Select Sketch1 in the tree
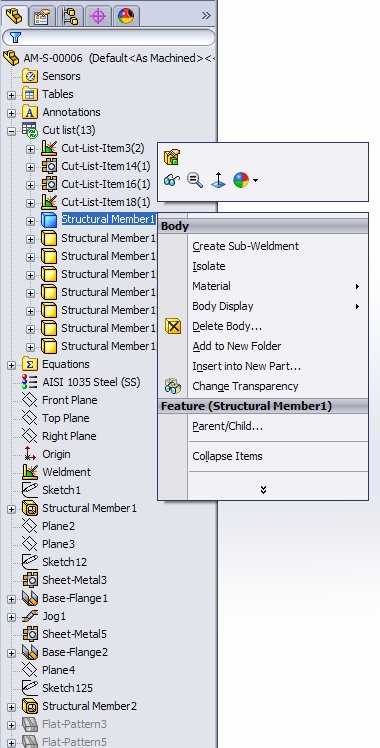This screenshot has width=380, height=748. (x=62, y=490)
